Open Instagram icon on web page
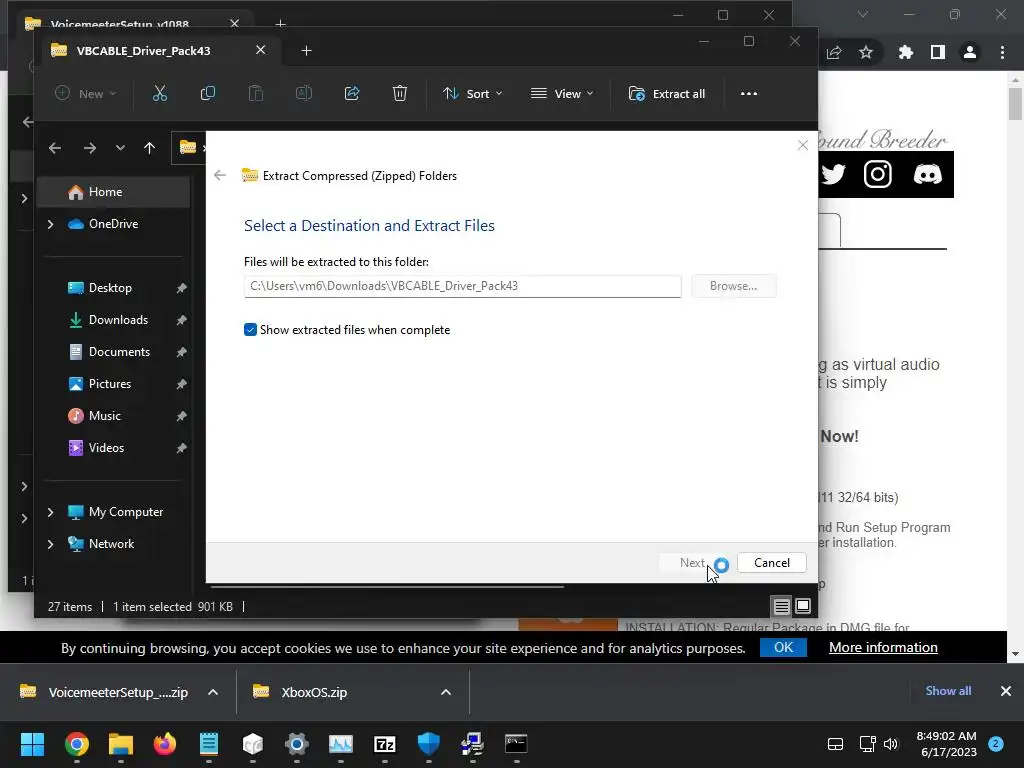 click(x=878, y=174)
